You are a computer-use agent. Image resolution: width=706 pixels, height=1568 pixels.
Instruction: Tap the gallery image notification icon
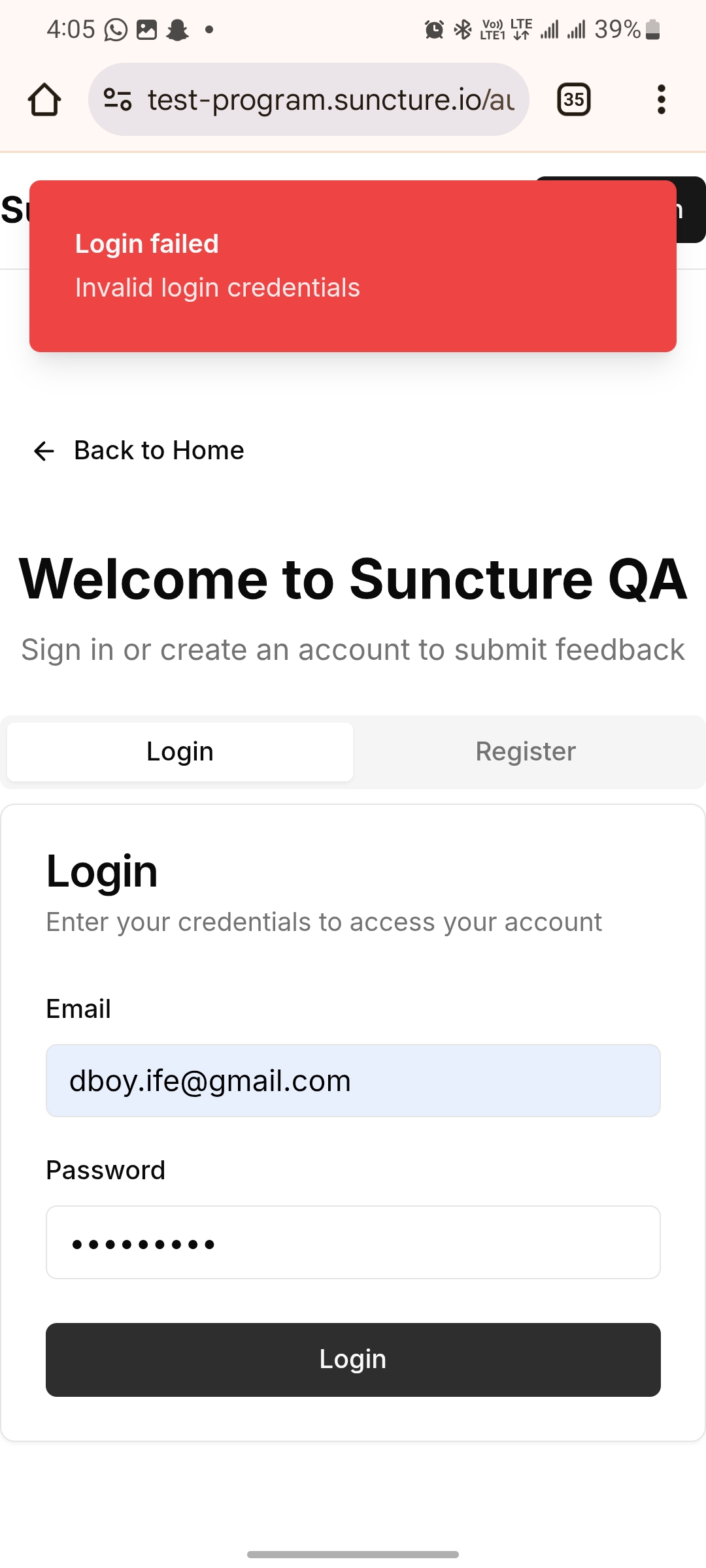[x=146, y=30]
